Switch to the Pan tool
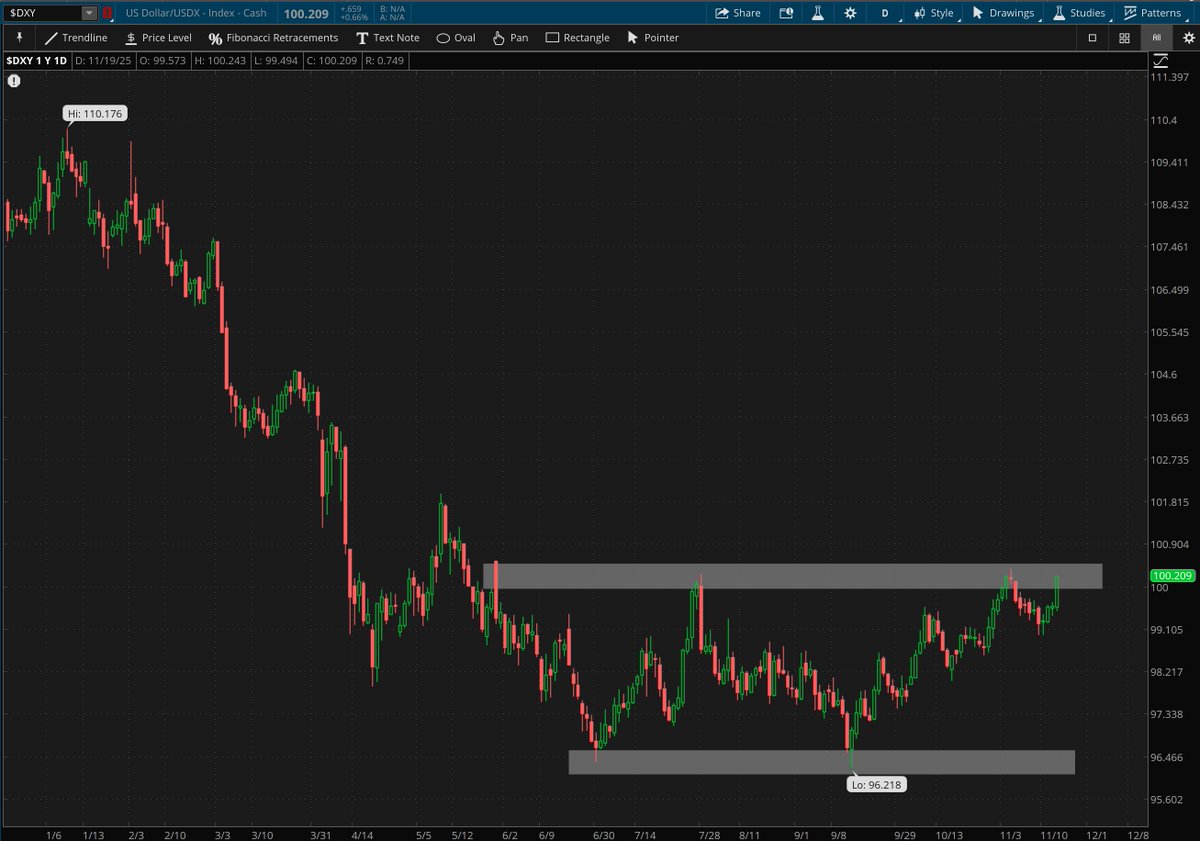Image resolution: width=1200 pixels, height=841 pixels. (x=510, y=38)
